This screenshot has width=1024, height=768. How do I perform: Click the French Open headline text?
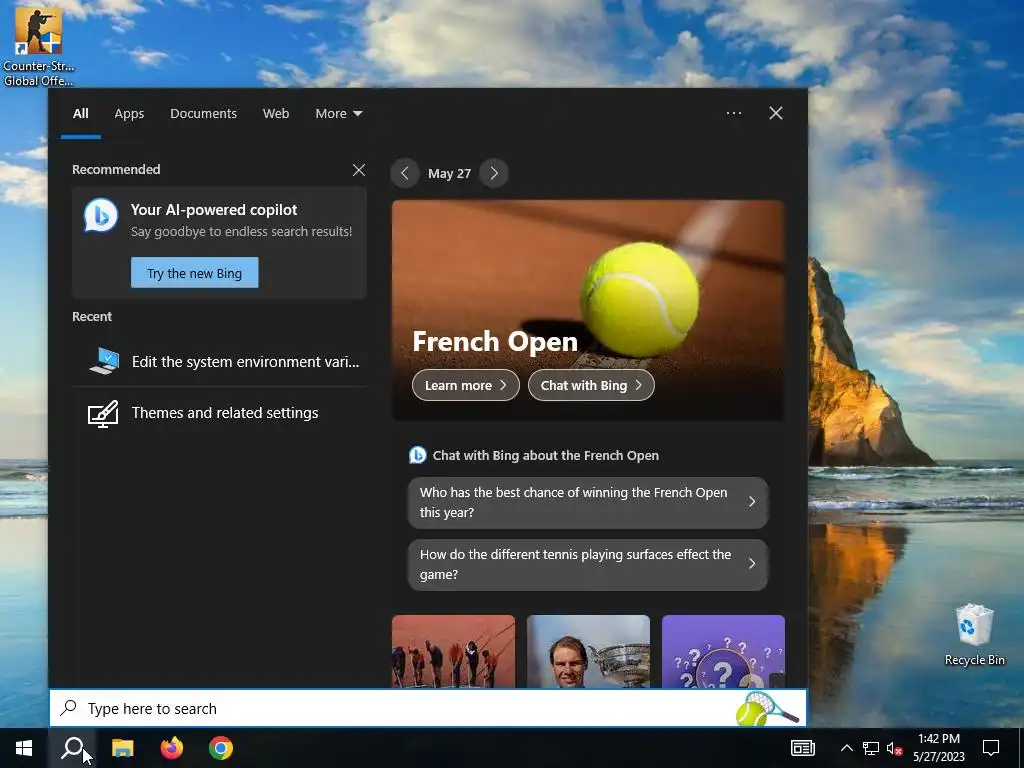tap(495, 342)
